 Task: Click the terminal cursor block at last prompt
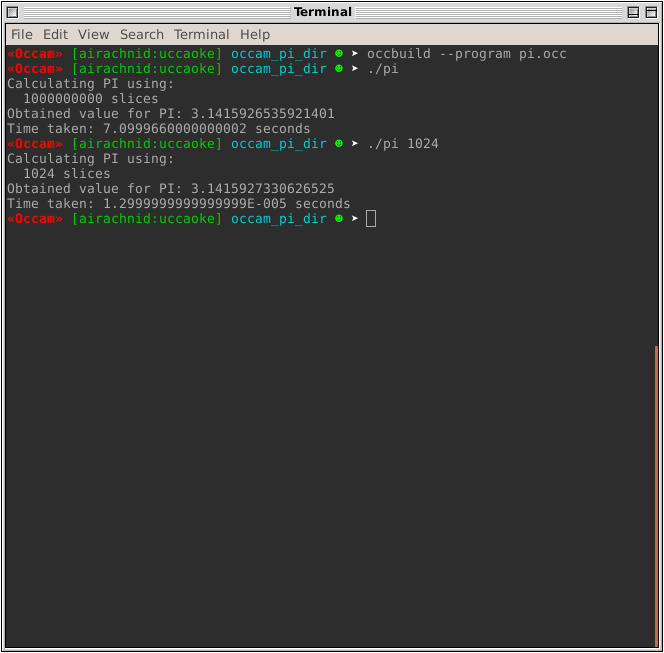click(371, 219)
